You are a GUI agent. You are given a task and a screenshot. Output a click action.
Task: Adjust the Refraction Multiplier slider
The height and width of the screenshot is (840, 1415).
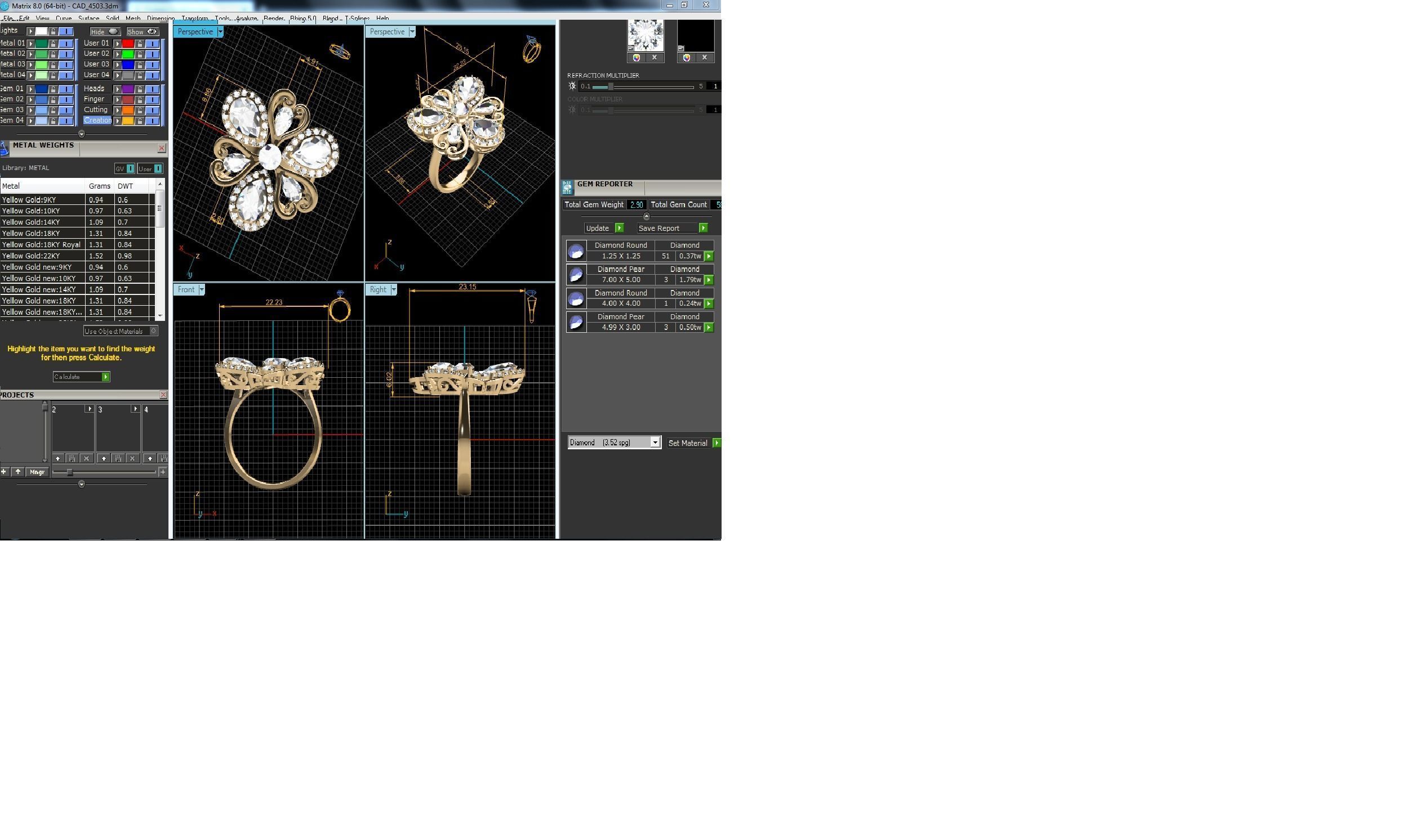(x=611, y=87)
